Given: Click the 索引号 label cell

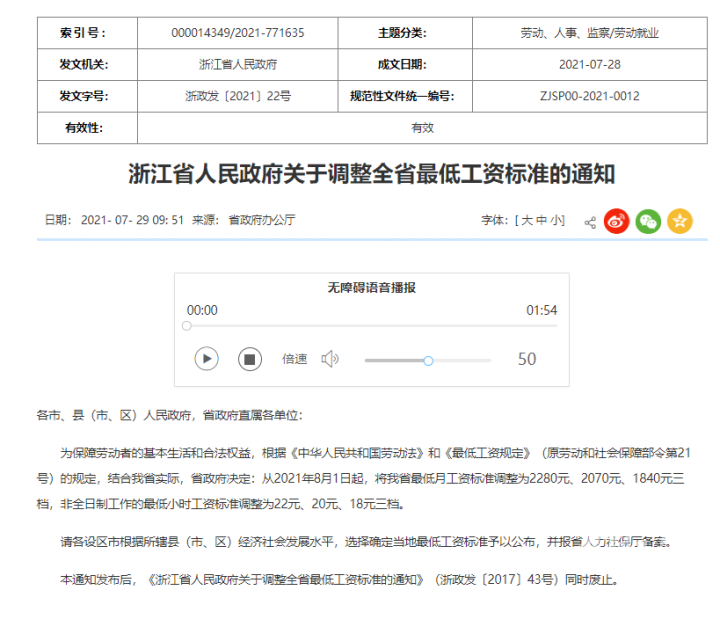Looking at the screenshot, I should 87,33.
